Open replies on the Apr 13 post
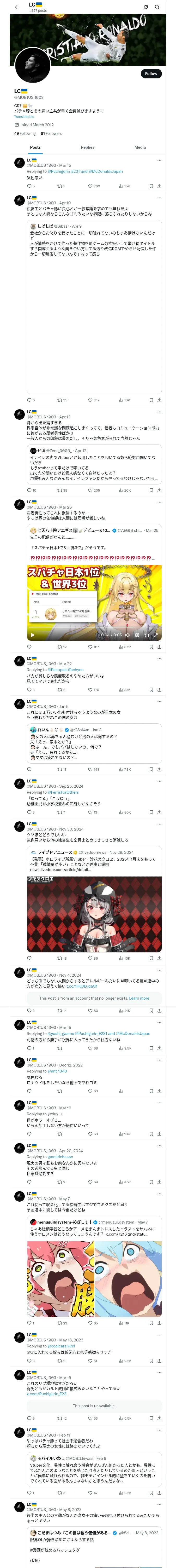Image resolution: width=176 pixels, height=1568 pixels. (x=29, y=490)
